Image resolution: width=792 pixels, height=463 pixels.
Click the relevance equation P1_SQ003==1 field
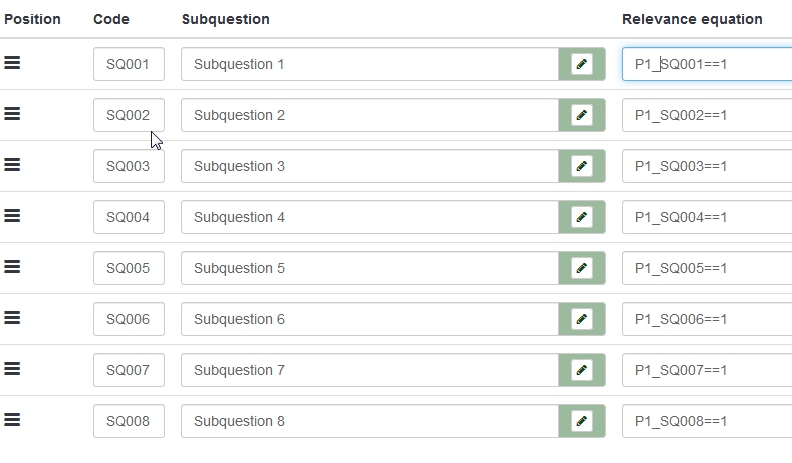706,166
